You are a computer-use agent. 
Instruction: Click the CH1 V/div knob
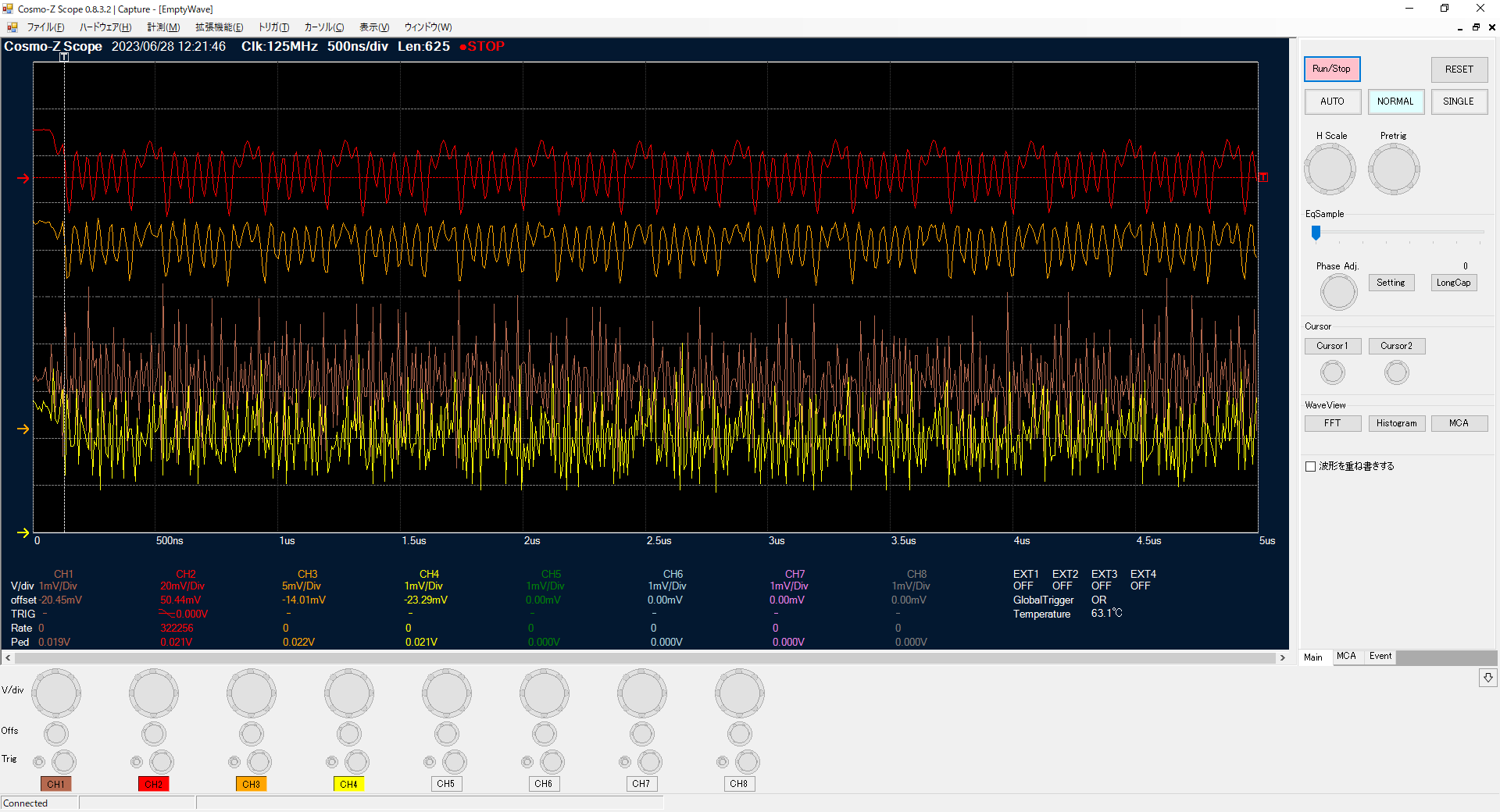(x=56, y=693)
